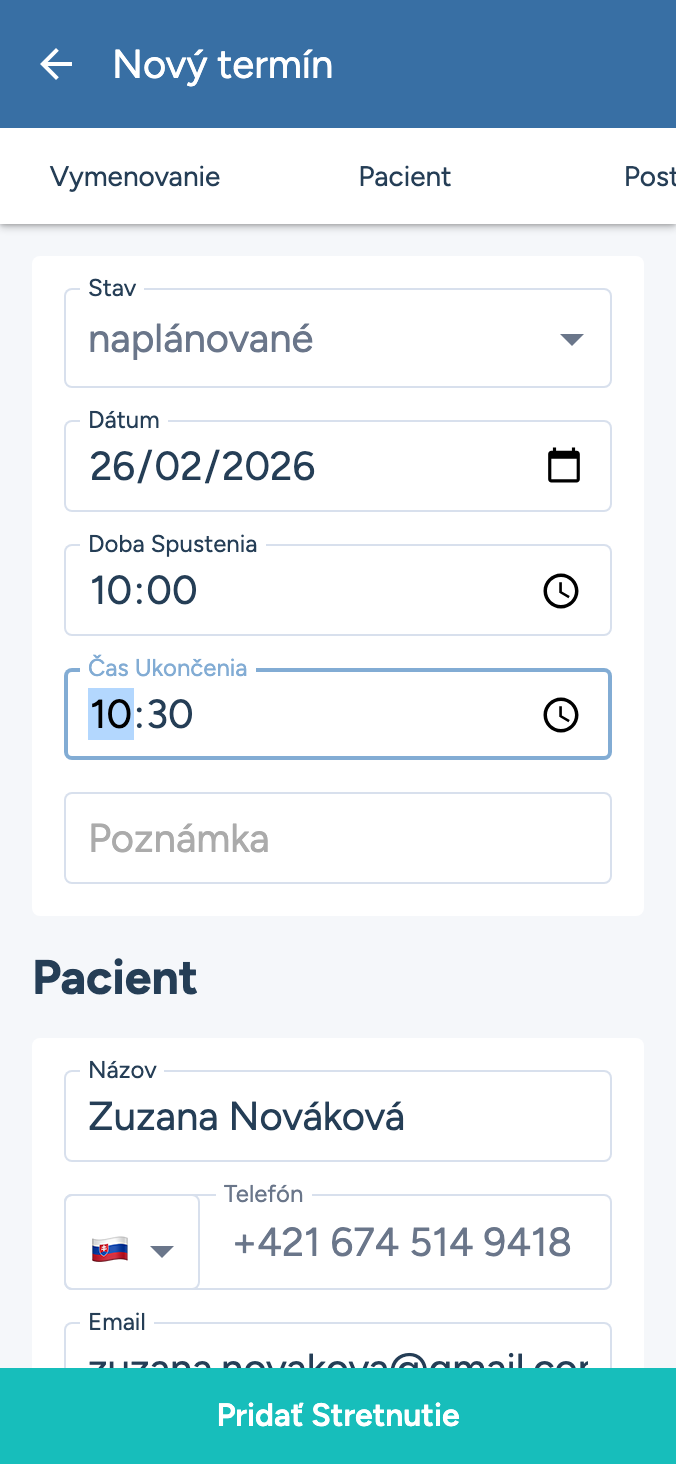676x1464 pixels.
Task: Click the Poznámka note field
Action: coord(338,838)
